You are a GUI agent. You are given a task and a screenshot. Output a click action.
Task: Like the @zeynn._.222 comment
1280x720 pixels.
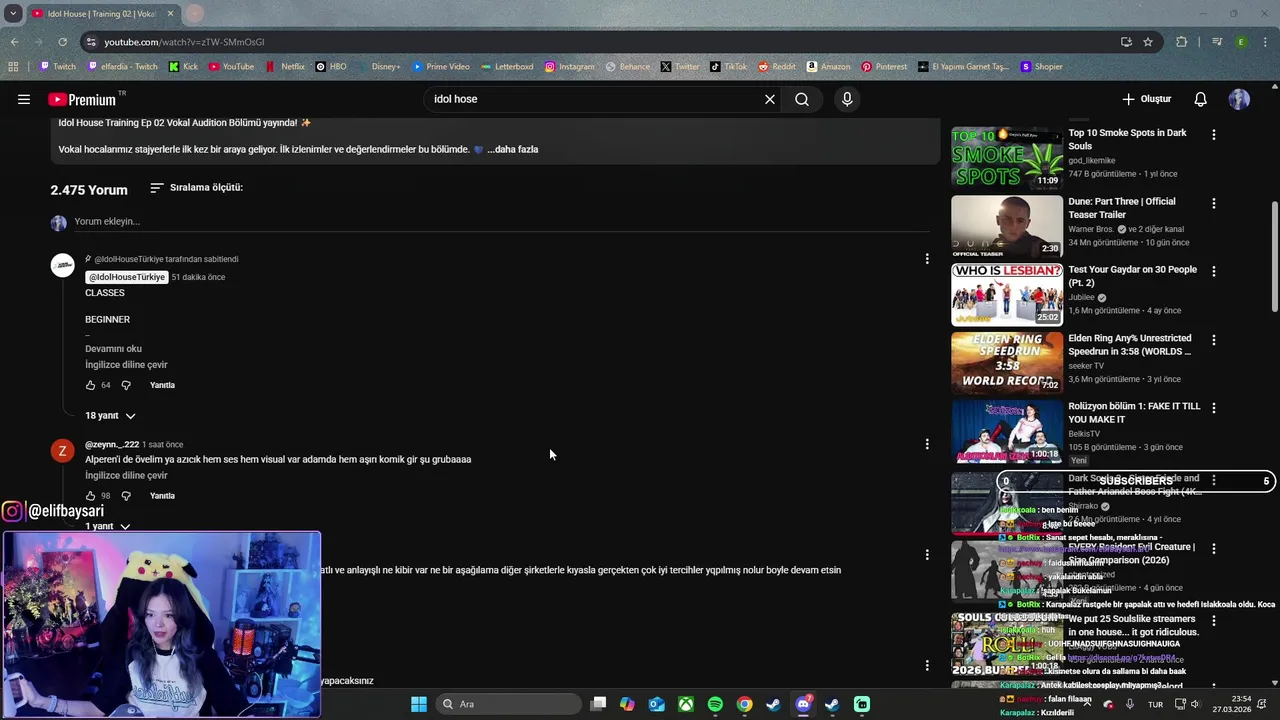click(x=90, y=496)
